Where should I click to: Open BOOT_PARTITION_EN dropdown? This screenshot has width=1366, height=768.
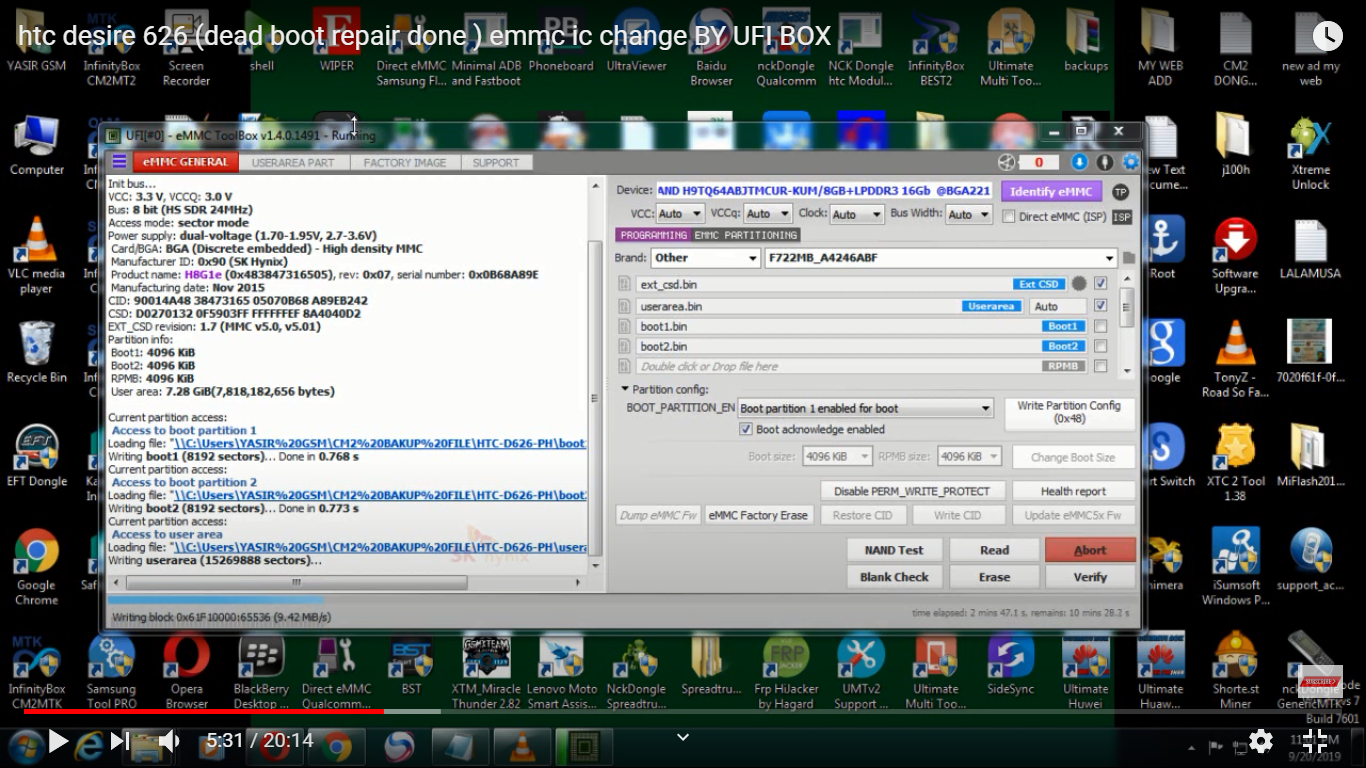(865, 408)
